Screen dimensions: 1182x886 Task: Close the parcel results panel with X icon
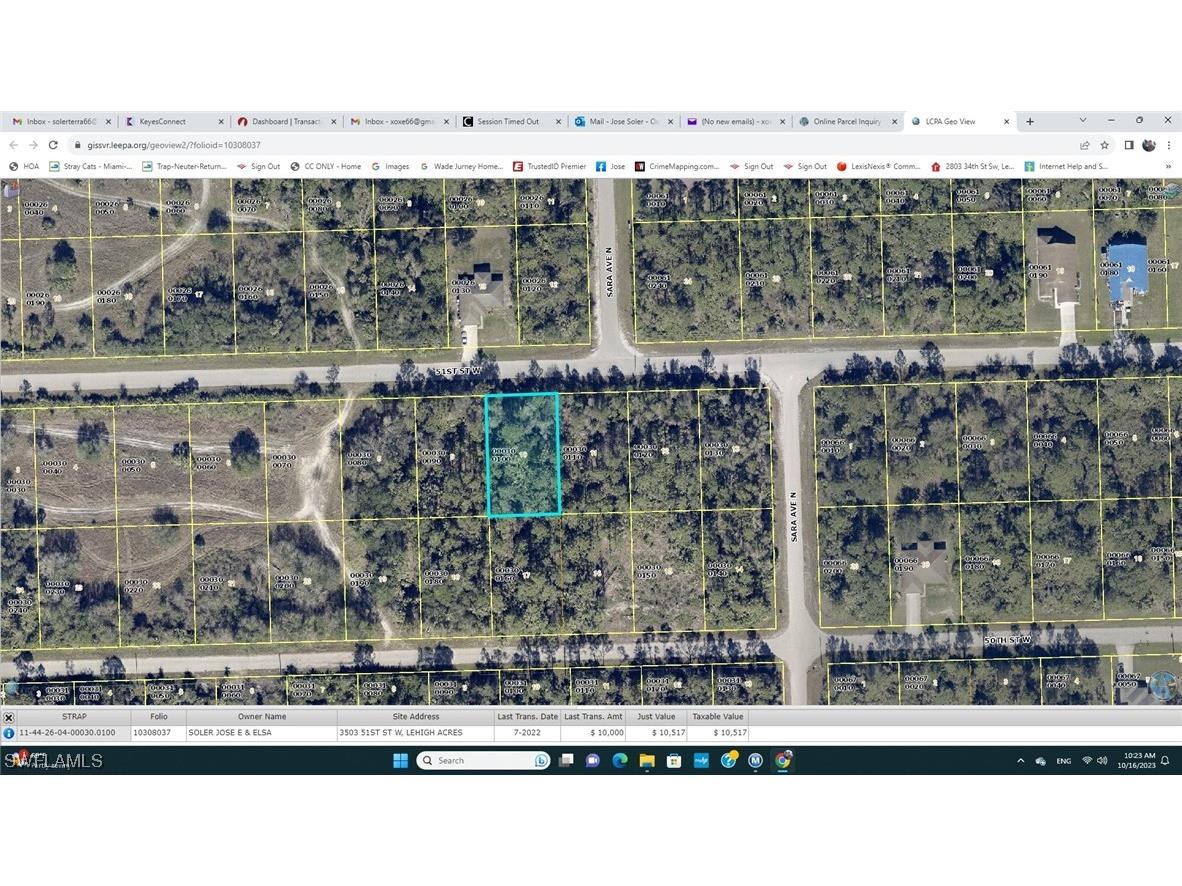pyautogui.click(x=8, y=716)
